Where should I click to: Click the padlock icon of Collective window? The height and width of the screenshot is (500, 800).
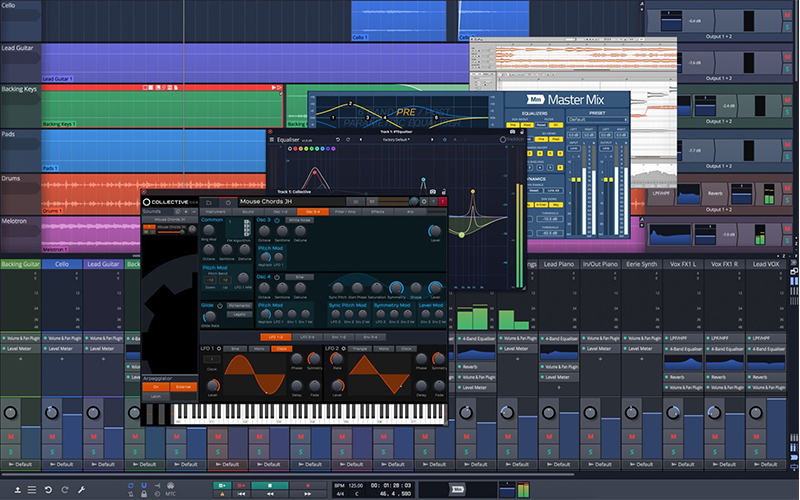pyautogui.click(x=444, y=192)
